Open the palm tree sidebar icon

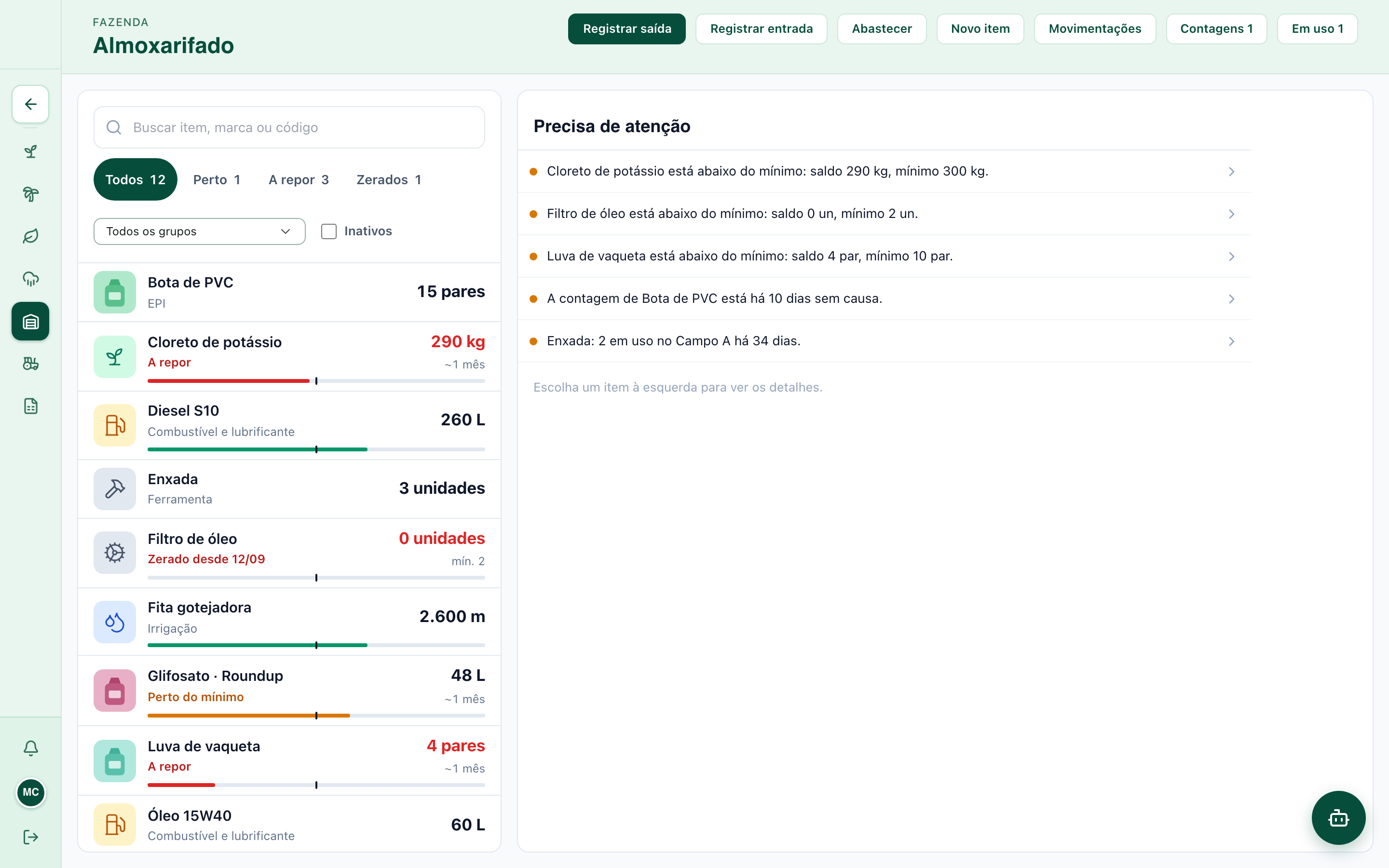[30, 194]
